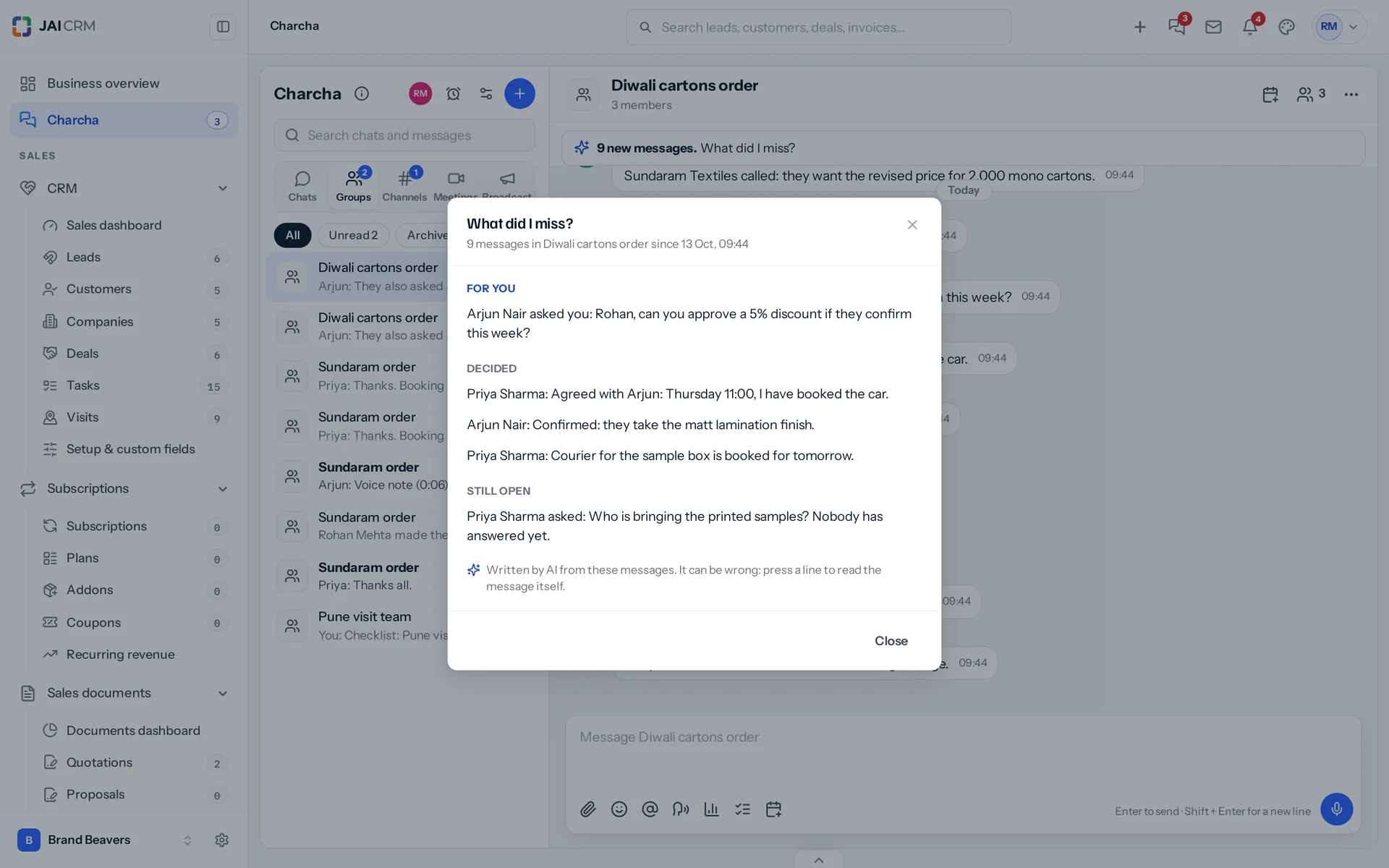The width and height of the screenshot is (1389, 868).
Task: Switch to the Channels tab
Action: pyautogui.click(x=404, y=186)
